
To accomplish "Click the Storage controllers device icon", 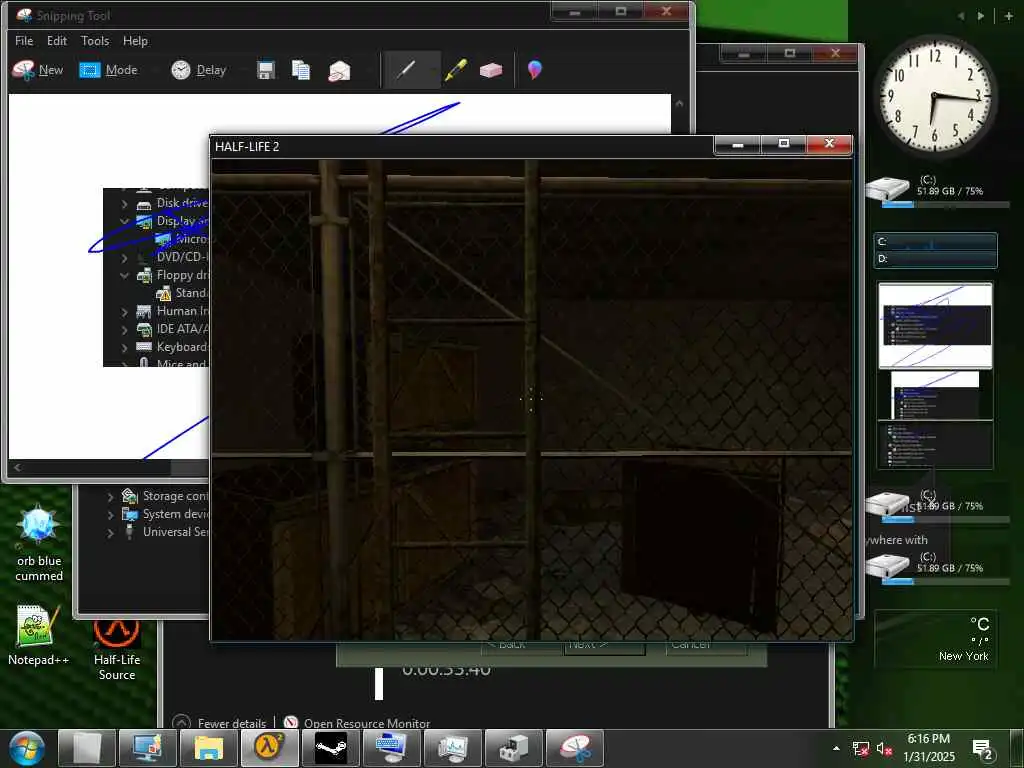I will (129, 496).
